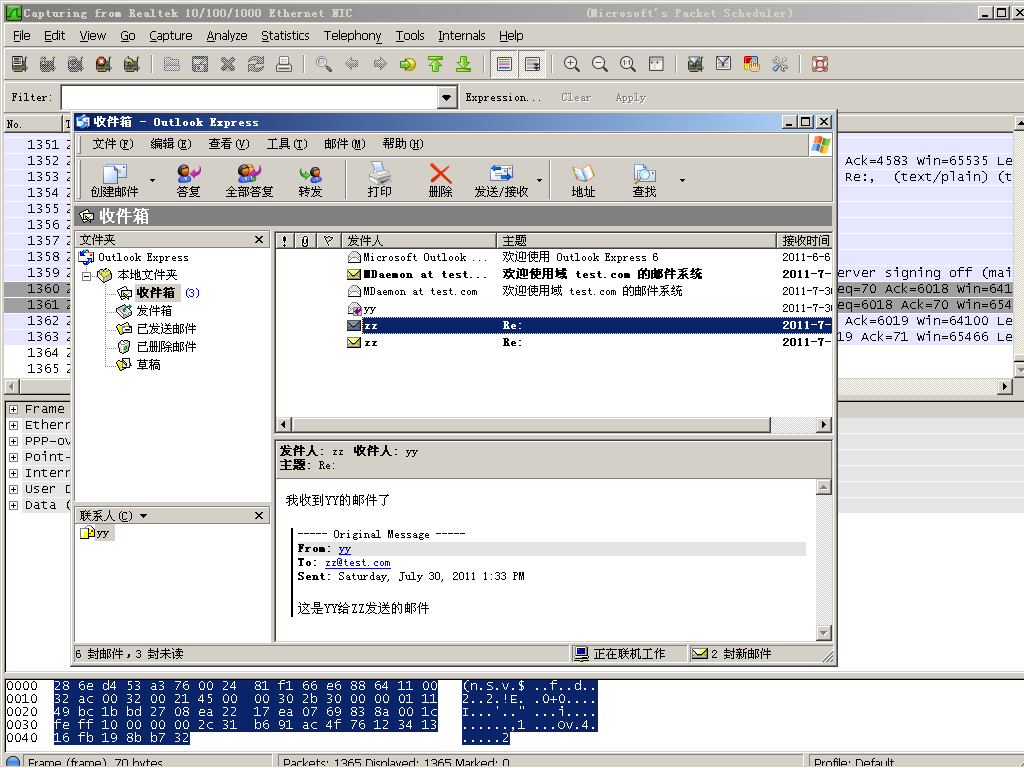
Task: Select Microsoft Outlook welcome message row
Action: point(554,257)
